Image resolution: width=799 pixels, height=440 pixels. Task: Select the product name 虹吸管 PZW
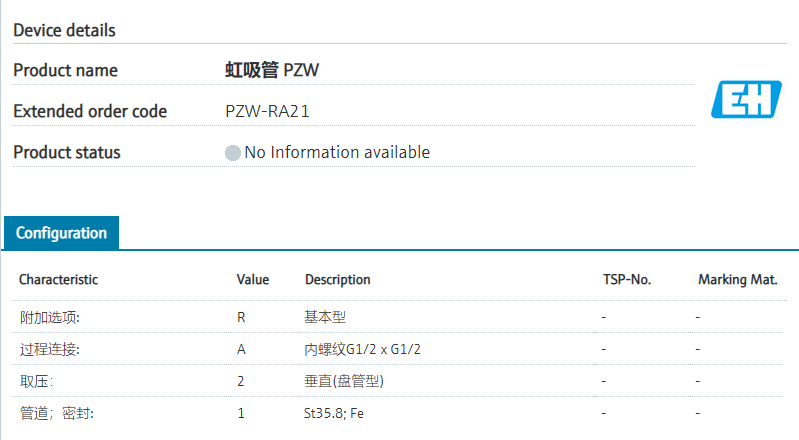pyautogui.click(x=272, y=70)
